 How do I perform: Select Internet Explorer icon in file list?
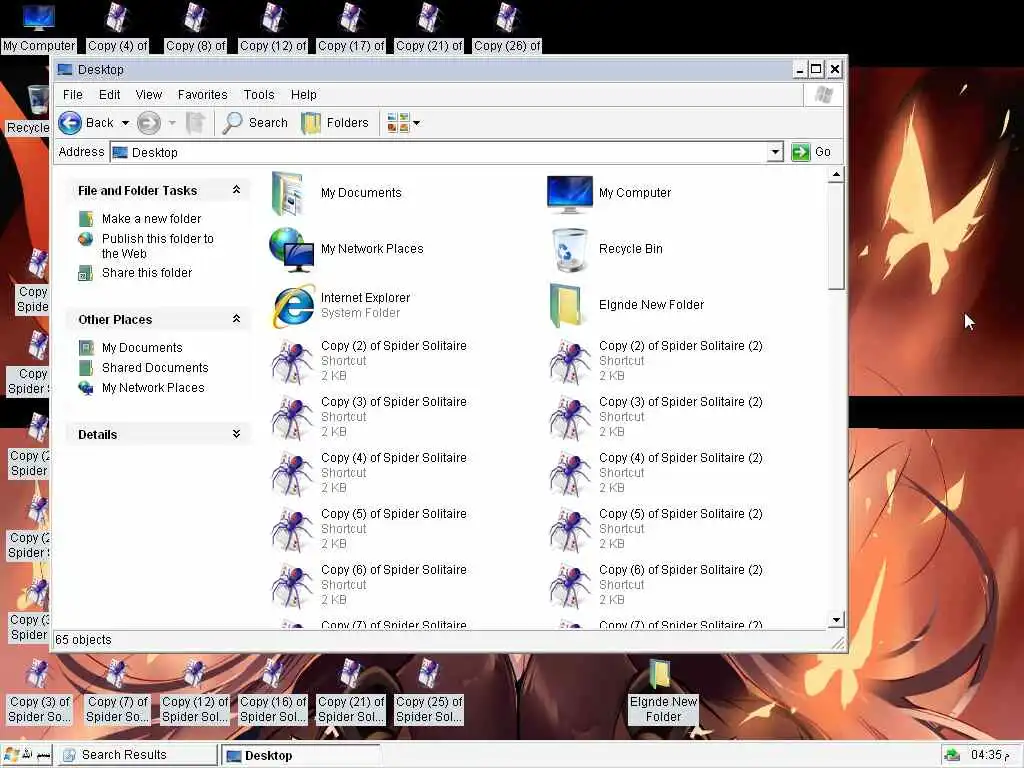[293, 306]
